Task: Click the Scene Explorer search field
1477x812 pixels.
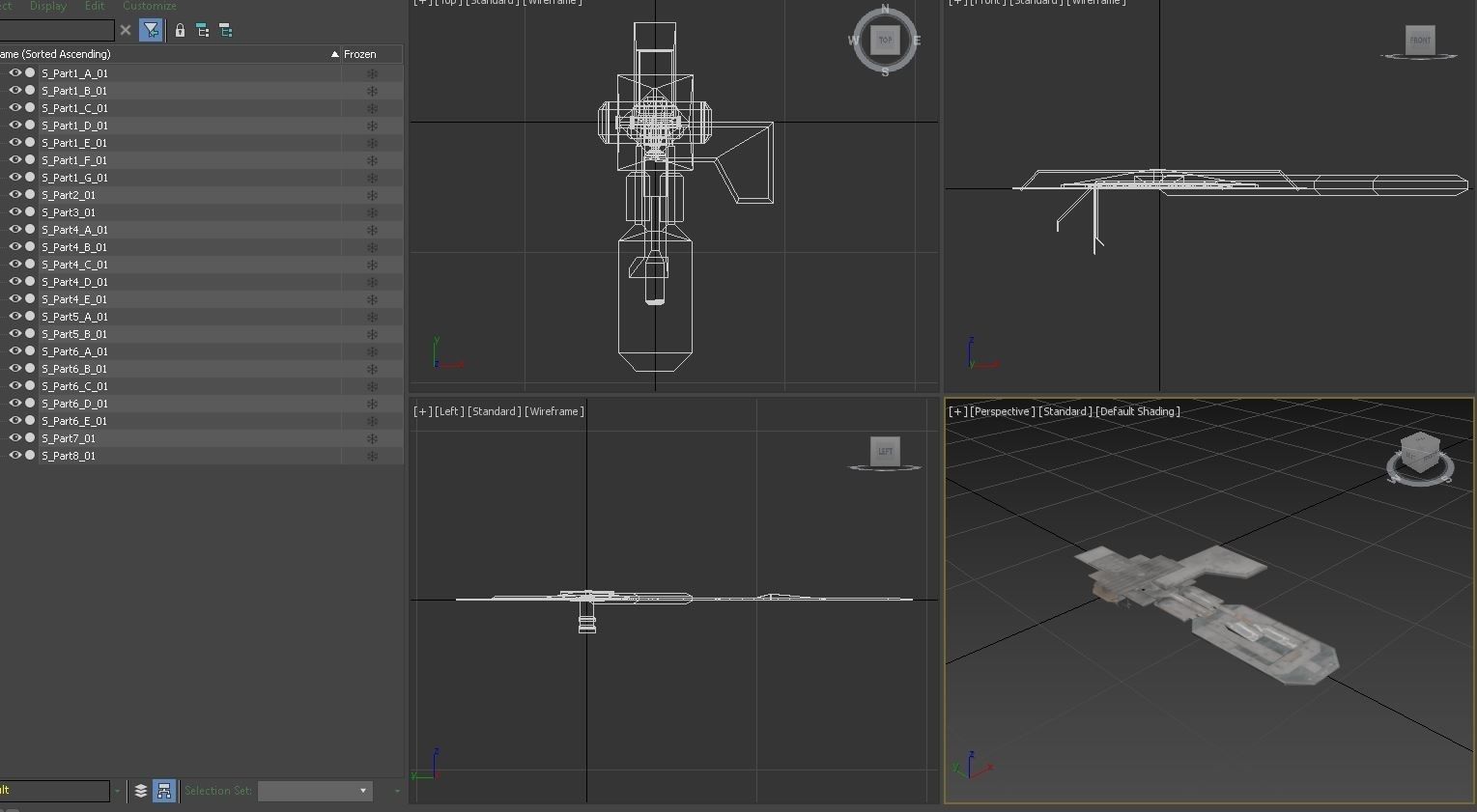Action: coord(57,31)
